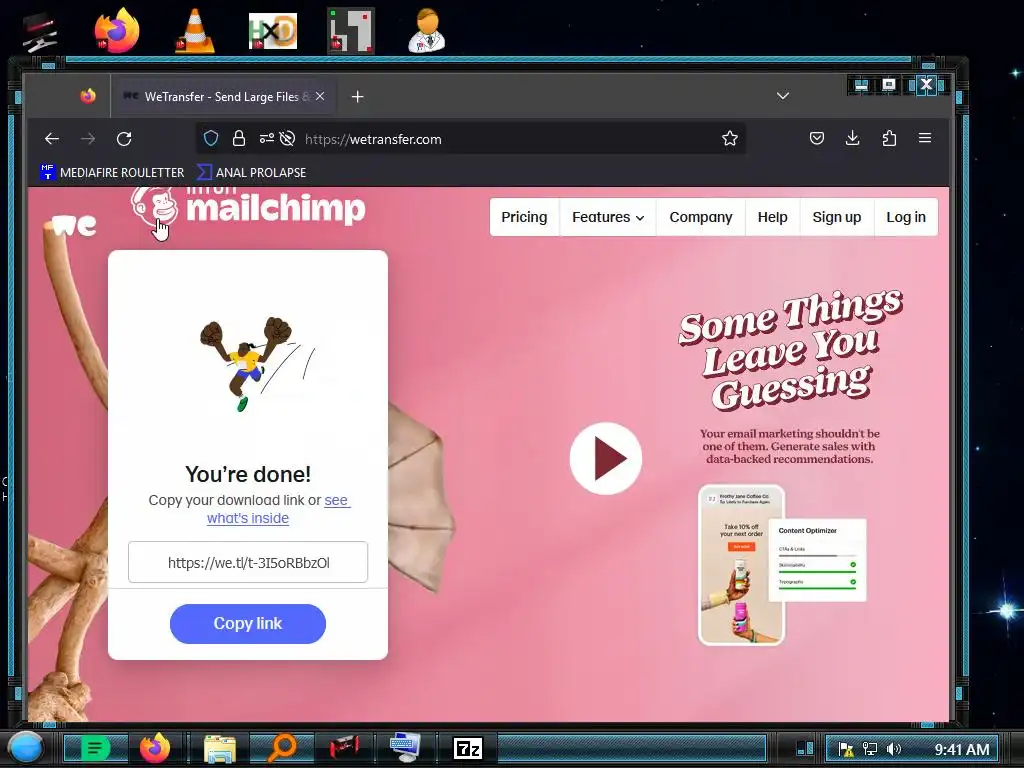Open the green notes taskbar app

click(x=95, y=748)
